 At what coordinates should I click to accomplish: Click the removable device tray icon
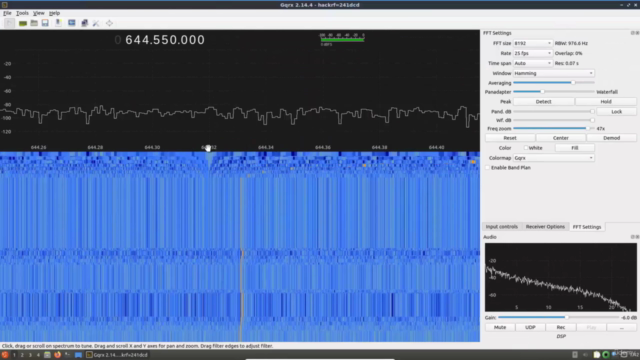[x=575, y=355]
